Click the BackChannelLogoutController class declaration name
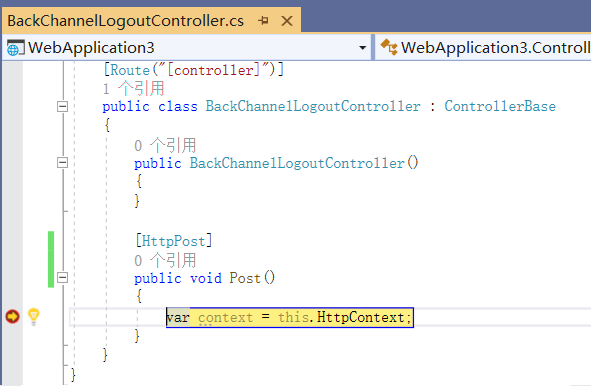This screenshot has height=386, width=592. pos(313,106)
